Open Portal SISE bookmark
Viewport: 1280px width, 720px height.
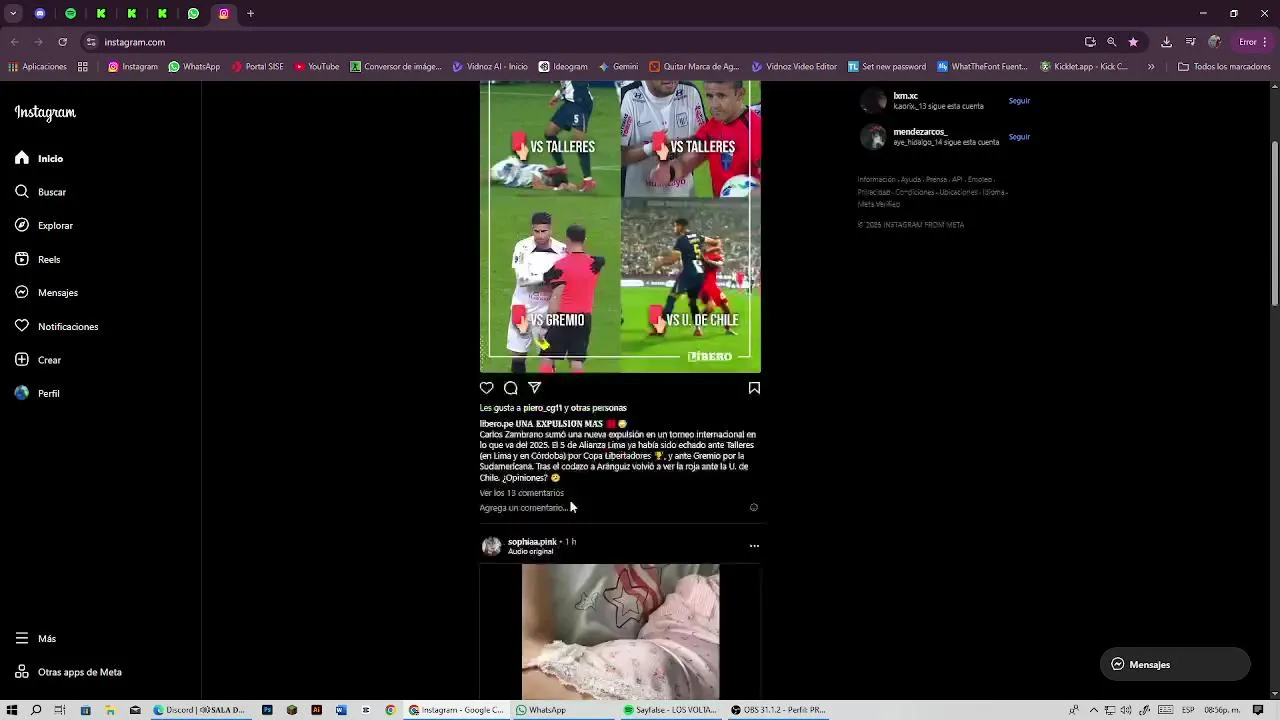(257, 67)
